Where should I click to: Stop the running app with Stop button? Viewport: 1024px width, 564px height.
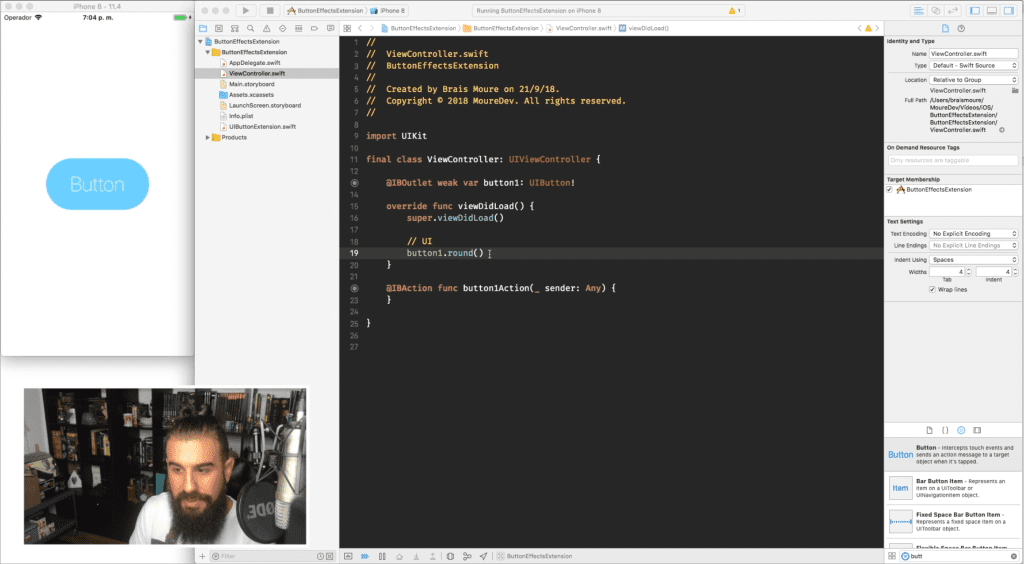point(270,10)
